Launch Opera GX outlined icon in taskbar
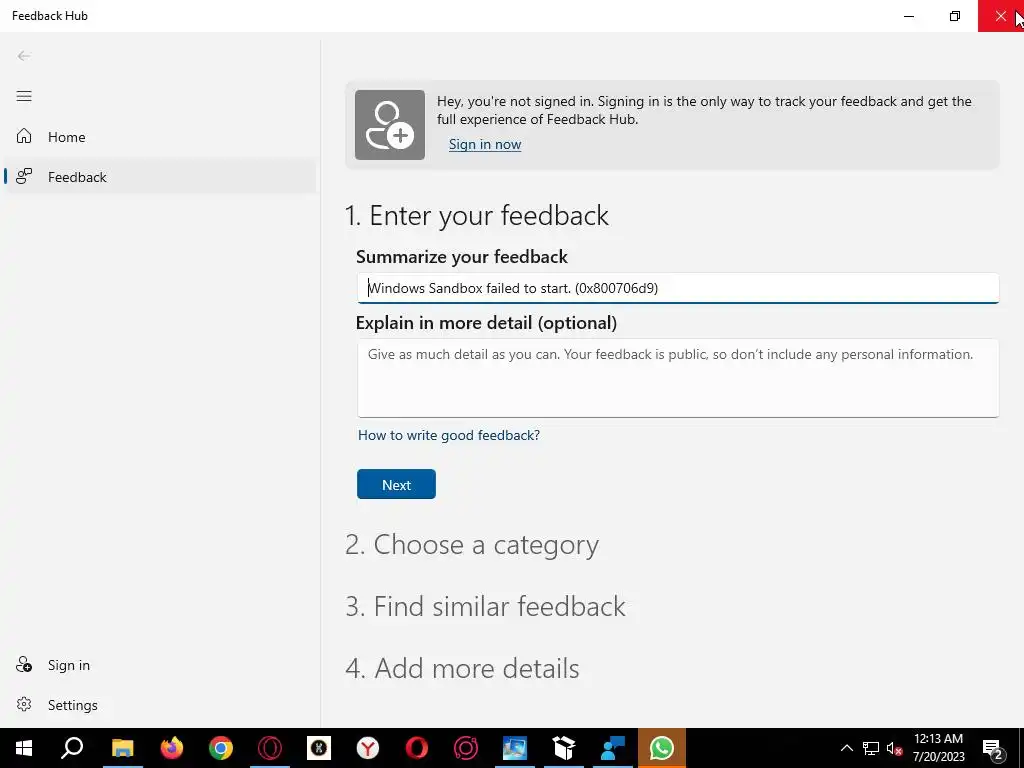1024x768 pixels. pyautogui.click(x=270, y=748)
